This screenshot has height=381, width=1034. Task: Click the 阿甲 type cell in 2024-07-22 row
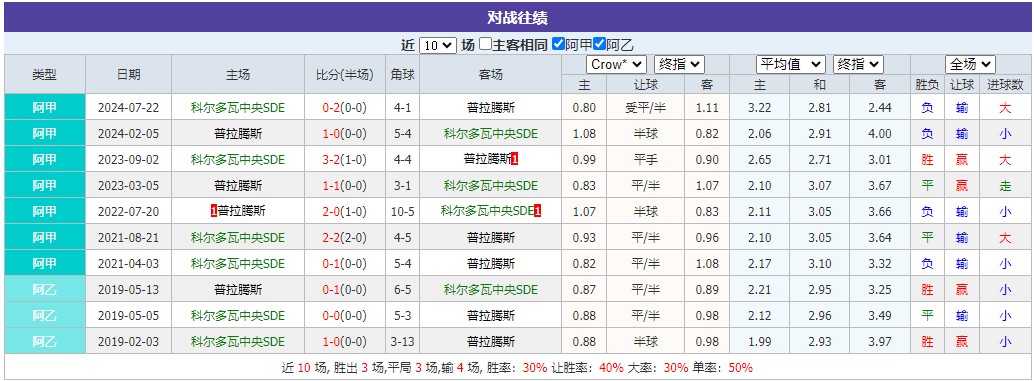point(45,107)
